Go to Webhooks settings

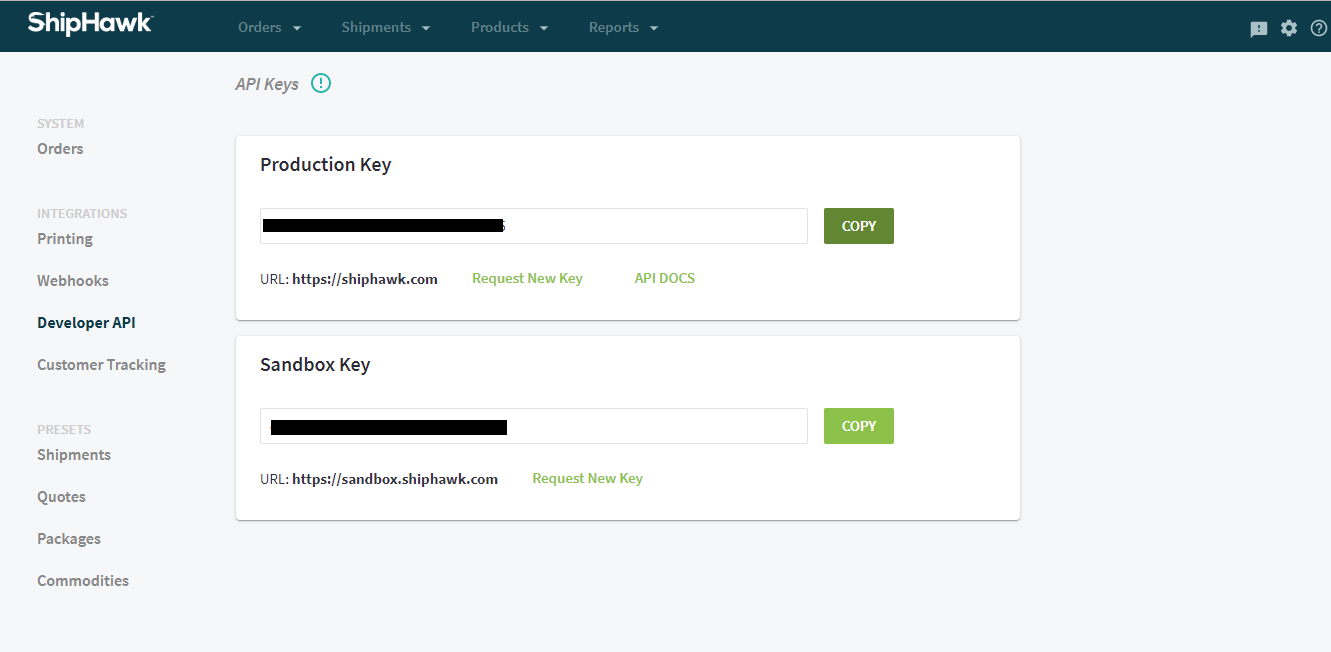coord(73,281)
